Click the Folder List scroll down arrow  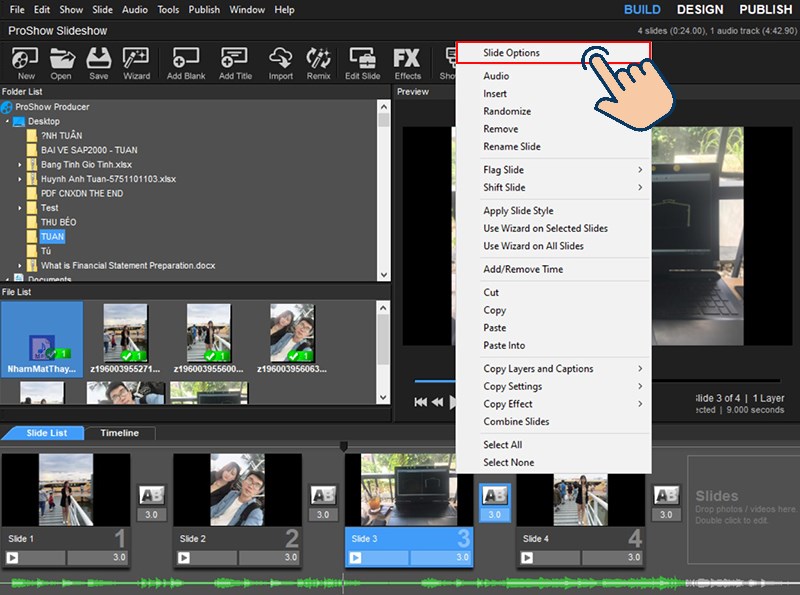(x=384, y=275)
